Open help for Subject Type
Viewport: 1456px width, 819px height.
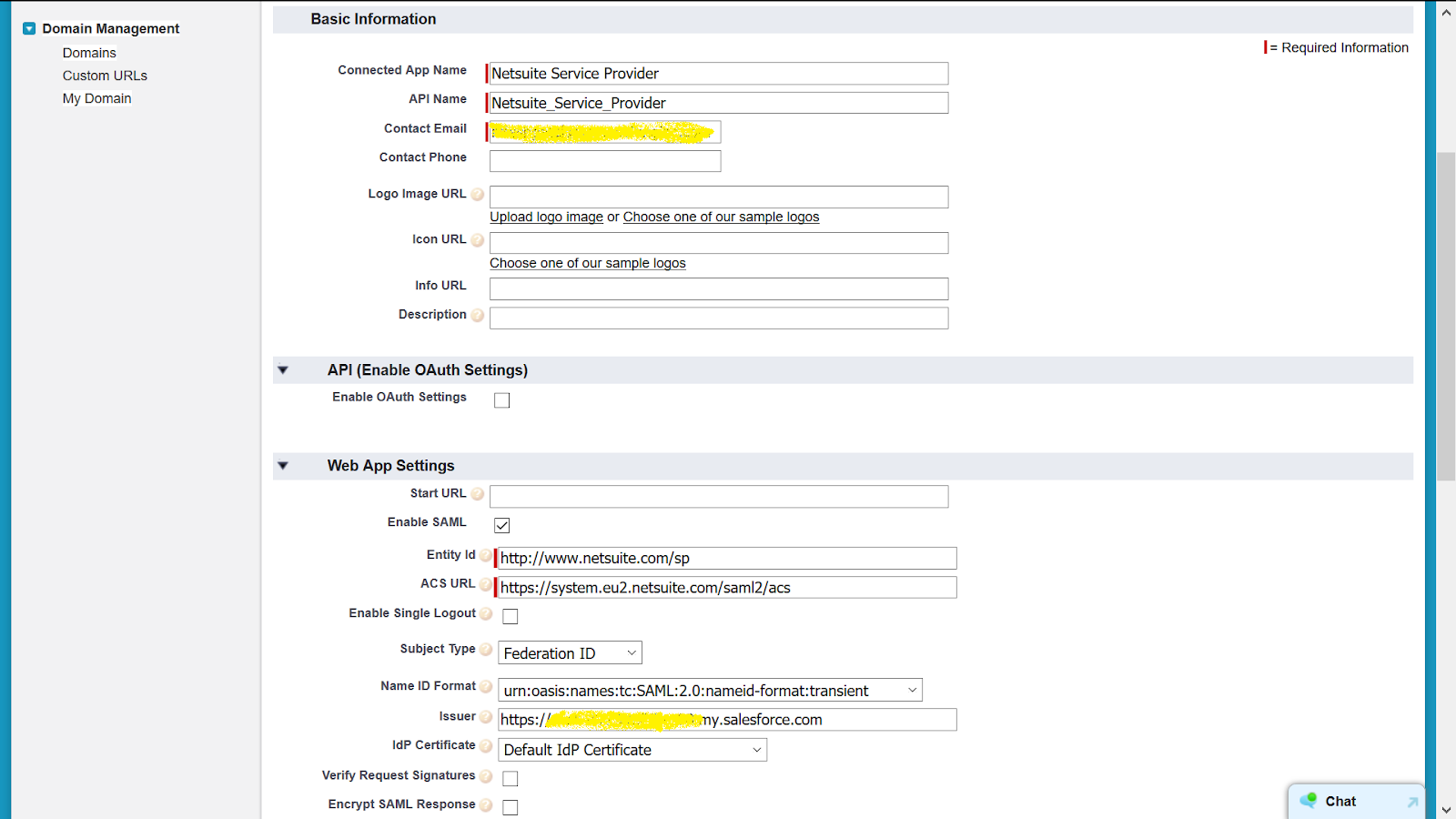pyautogui.click(x=486, y=650)
